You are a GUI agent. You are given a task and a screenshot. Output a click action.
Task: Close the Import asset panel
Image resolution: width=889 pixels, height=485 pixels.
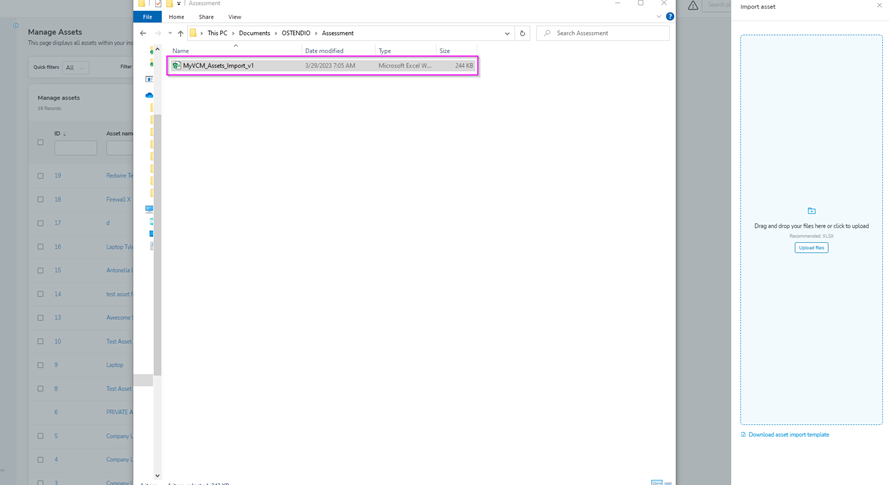[879, 5]
